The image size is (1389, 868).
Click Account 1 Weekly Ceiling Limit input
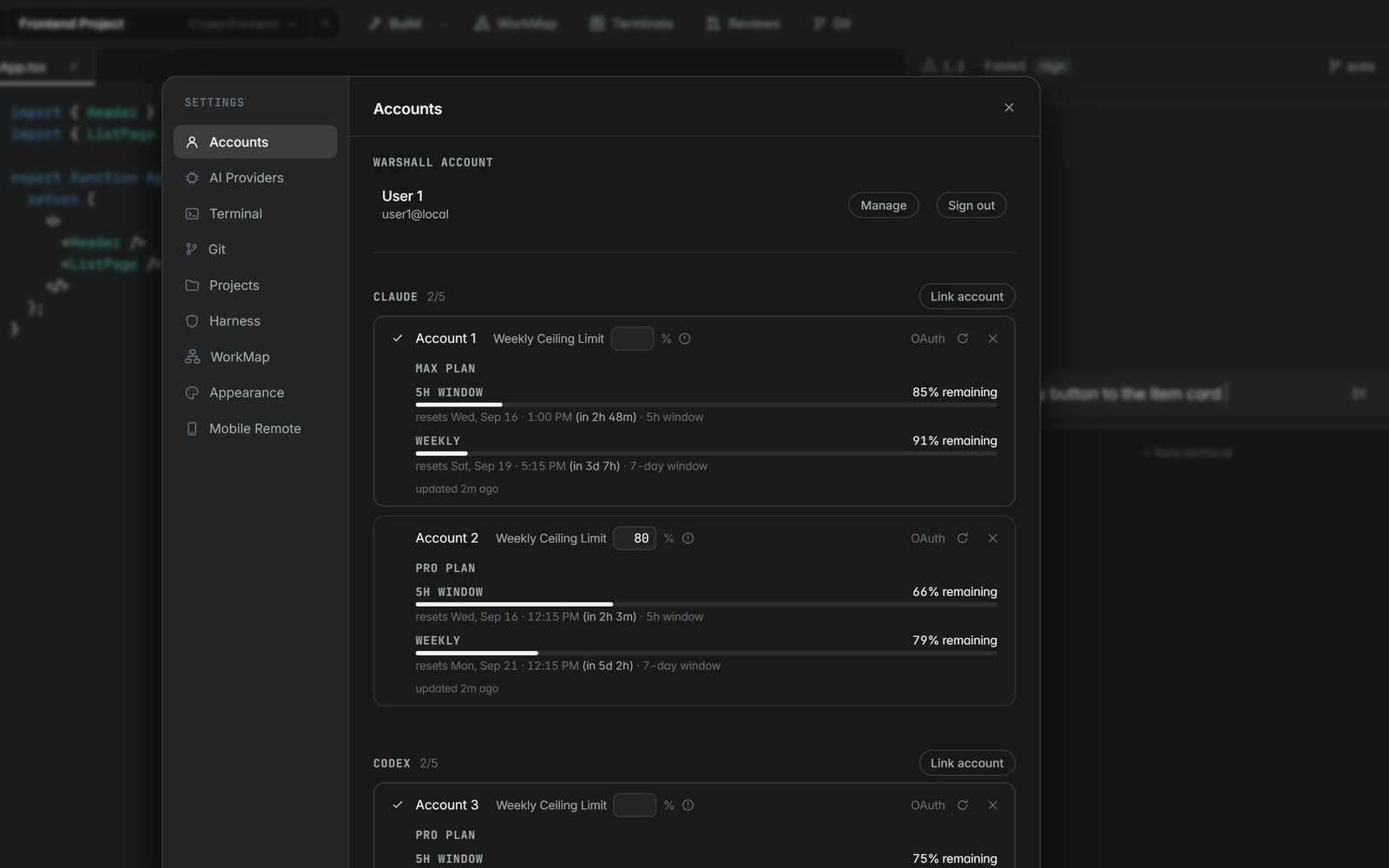pyautogui.click(x=632, y=339)
